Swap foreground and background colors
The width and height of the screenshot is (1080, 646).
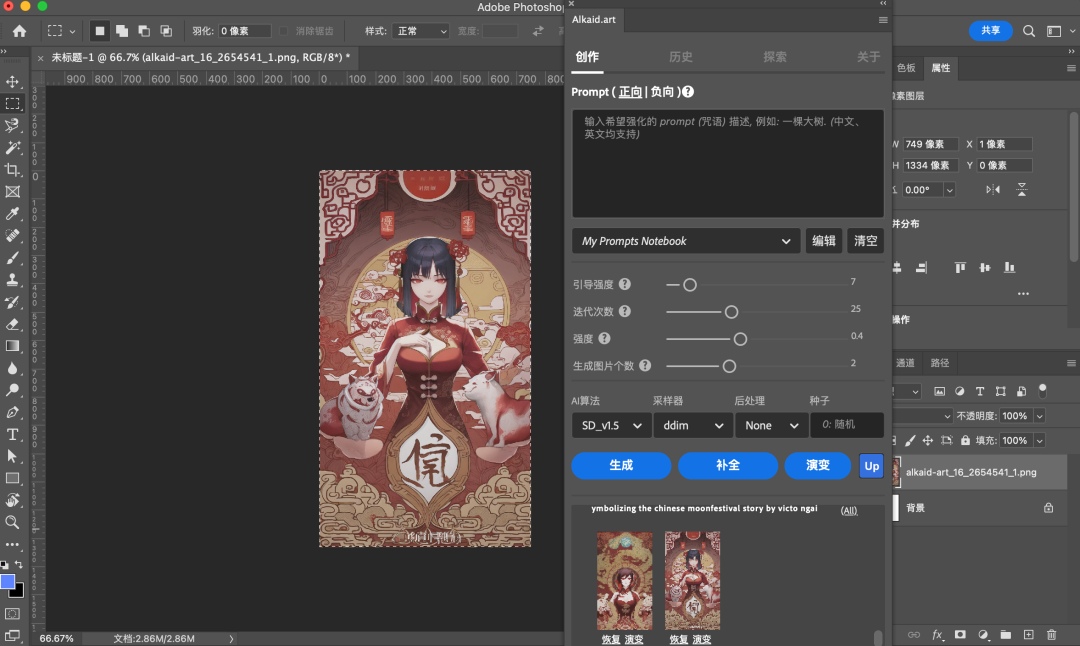click(x=19, y=564)
